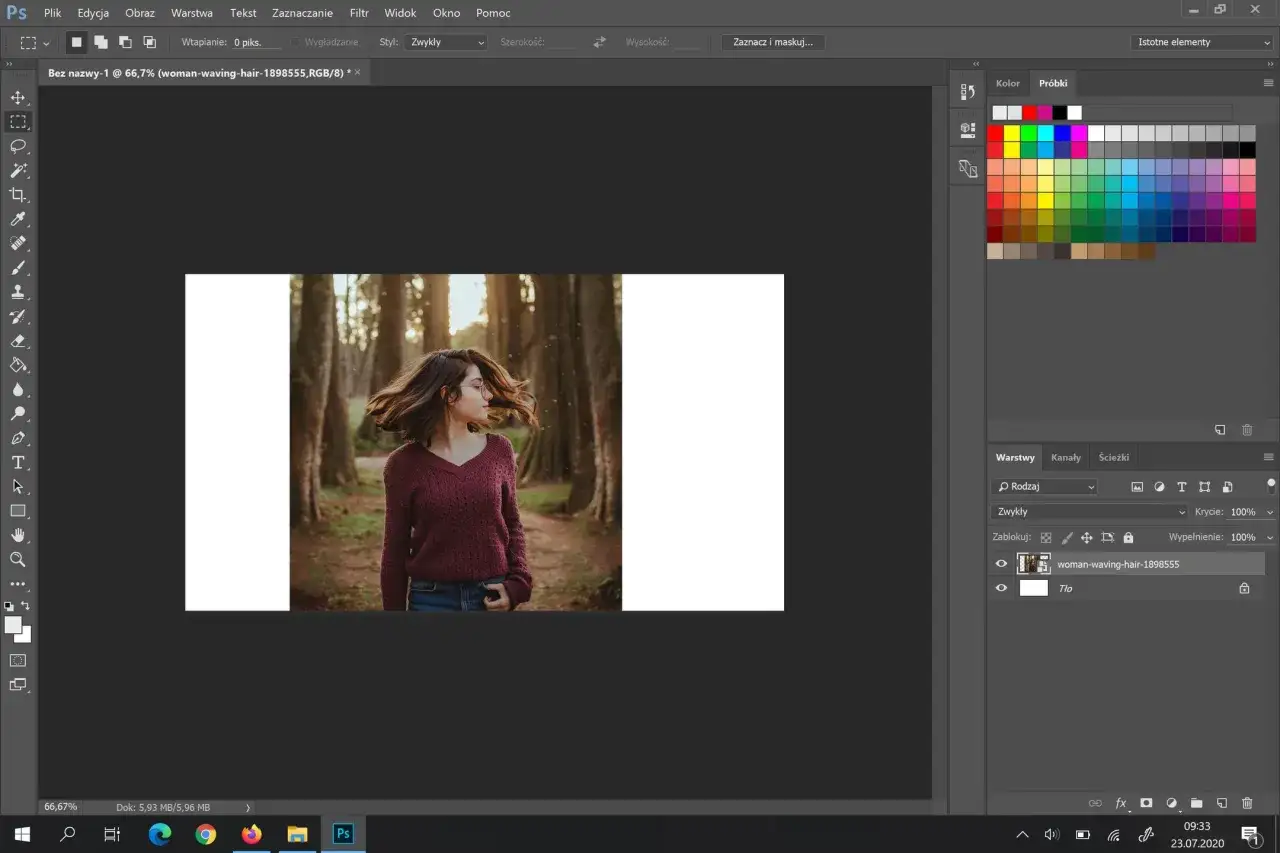Activate the Crop tool

(x=18, y=195)
